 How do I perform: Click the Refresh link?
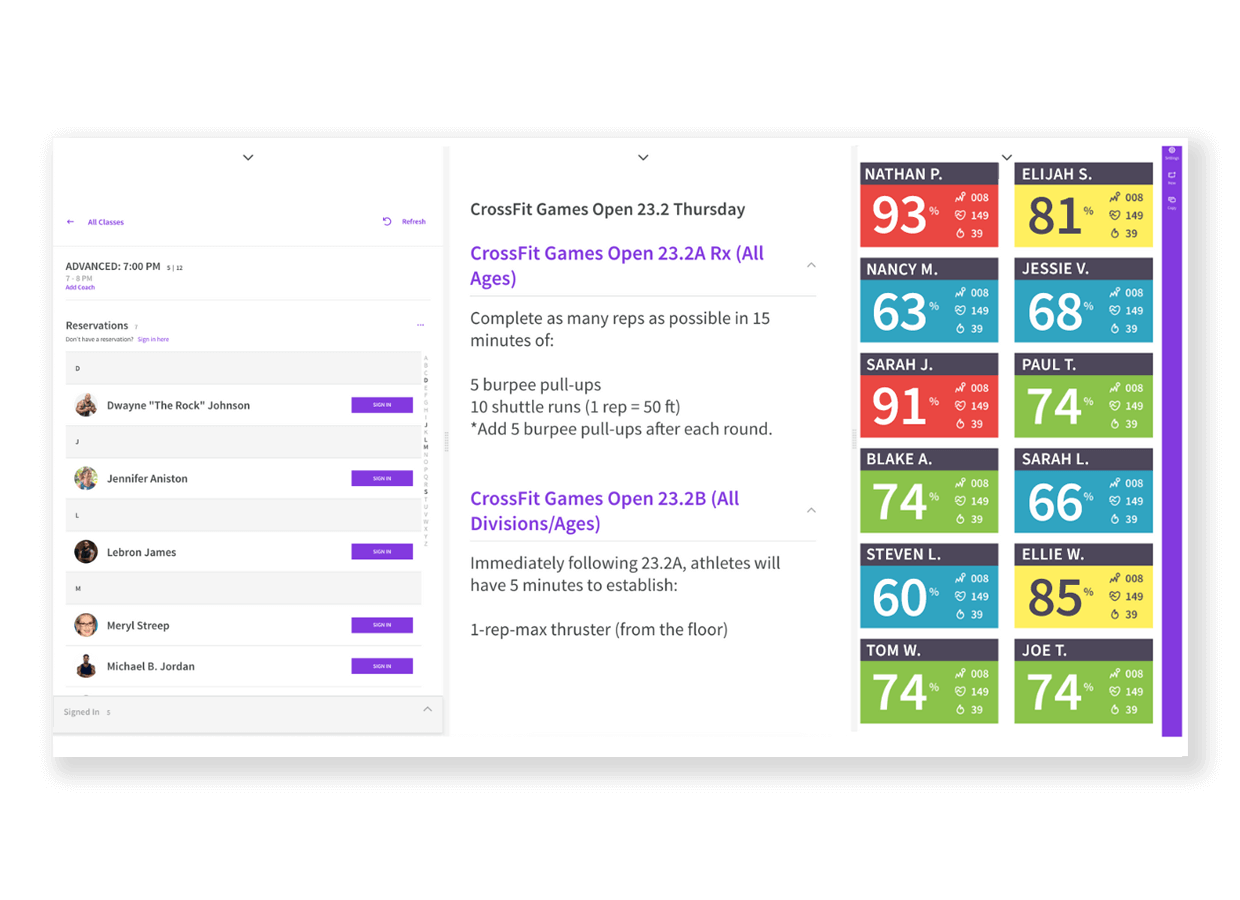tap(413, 222)
